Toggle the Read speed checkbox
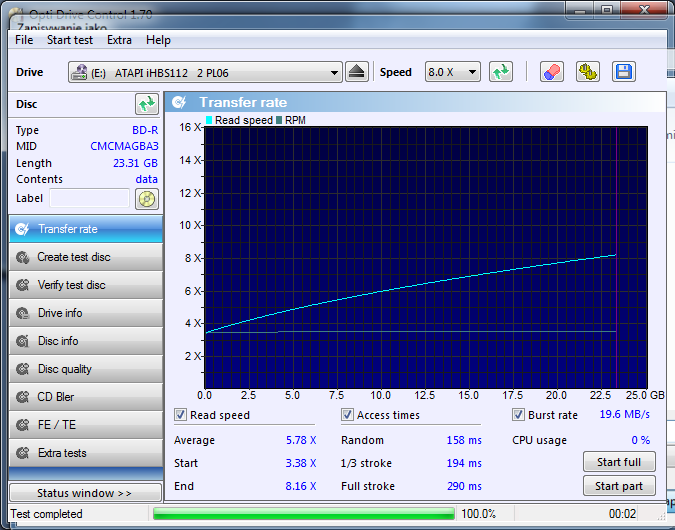The width and height of the screenshot is (675, 530). [180, 415]
